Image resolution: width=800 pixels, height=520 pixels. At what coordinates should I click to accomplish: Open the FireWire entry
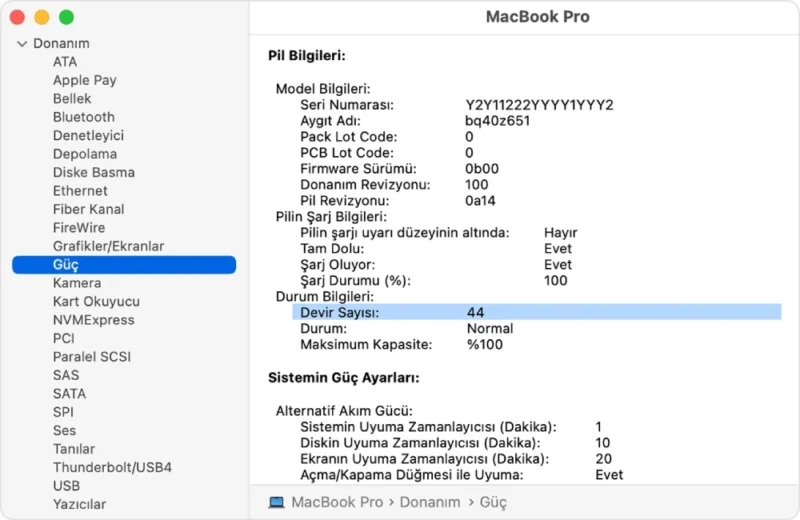click(79, 228)
